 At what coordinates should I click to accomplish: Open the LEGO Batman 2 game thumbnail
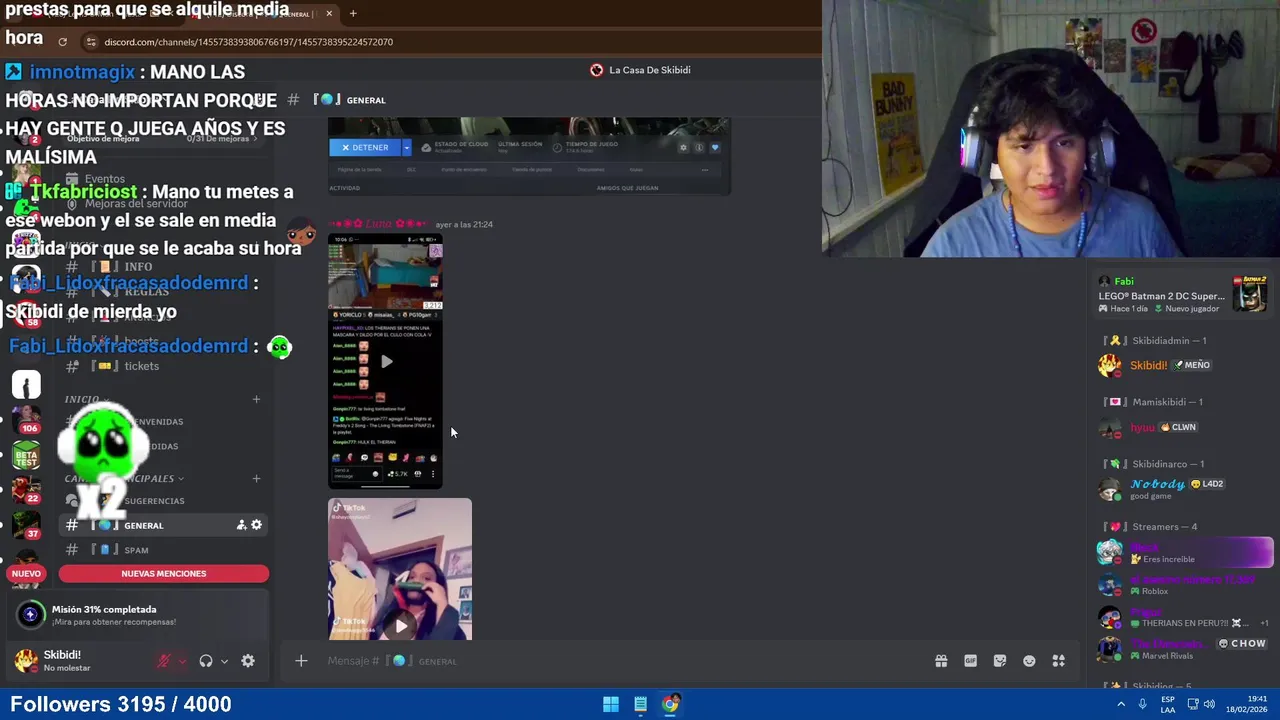point(1250,294)
